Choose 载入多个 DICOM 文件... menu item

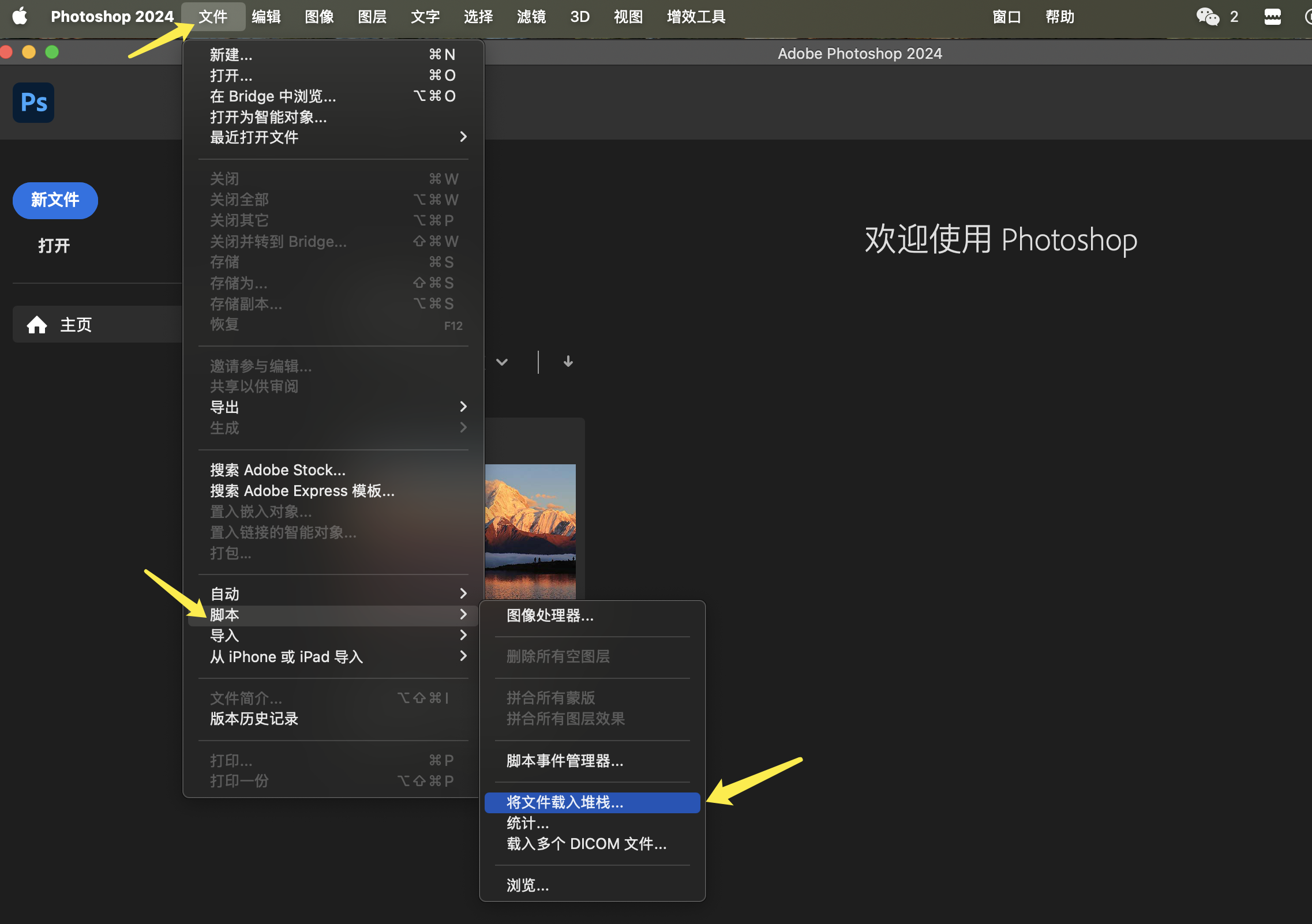[592, 844]
